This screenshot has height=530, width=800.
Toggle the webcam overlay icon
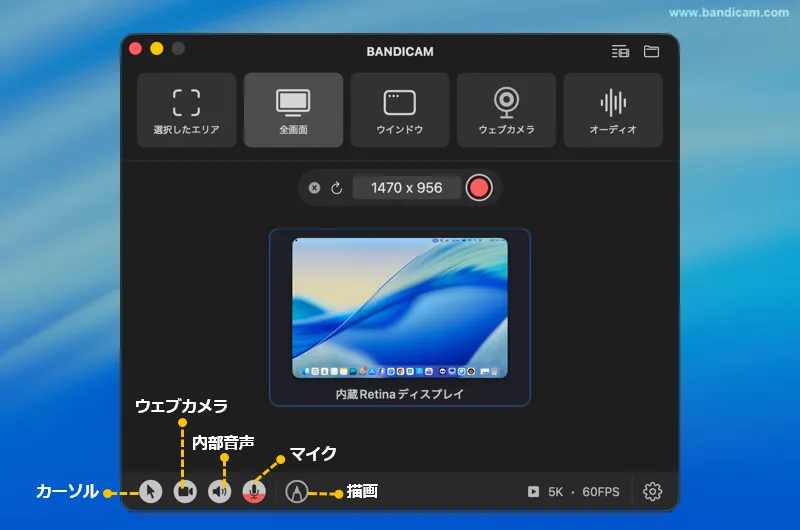click(185, 492)
